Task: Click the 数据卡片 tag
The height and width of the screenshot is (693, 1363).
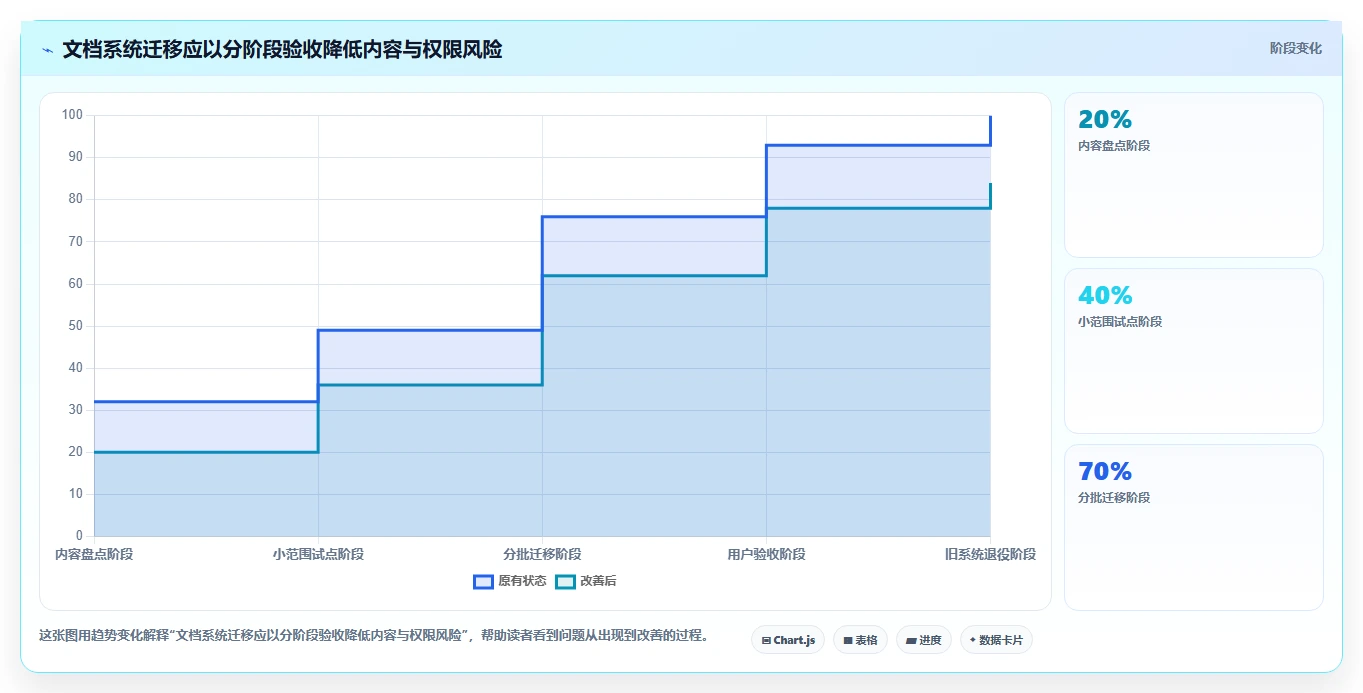Action: point(996,640)
